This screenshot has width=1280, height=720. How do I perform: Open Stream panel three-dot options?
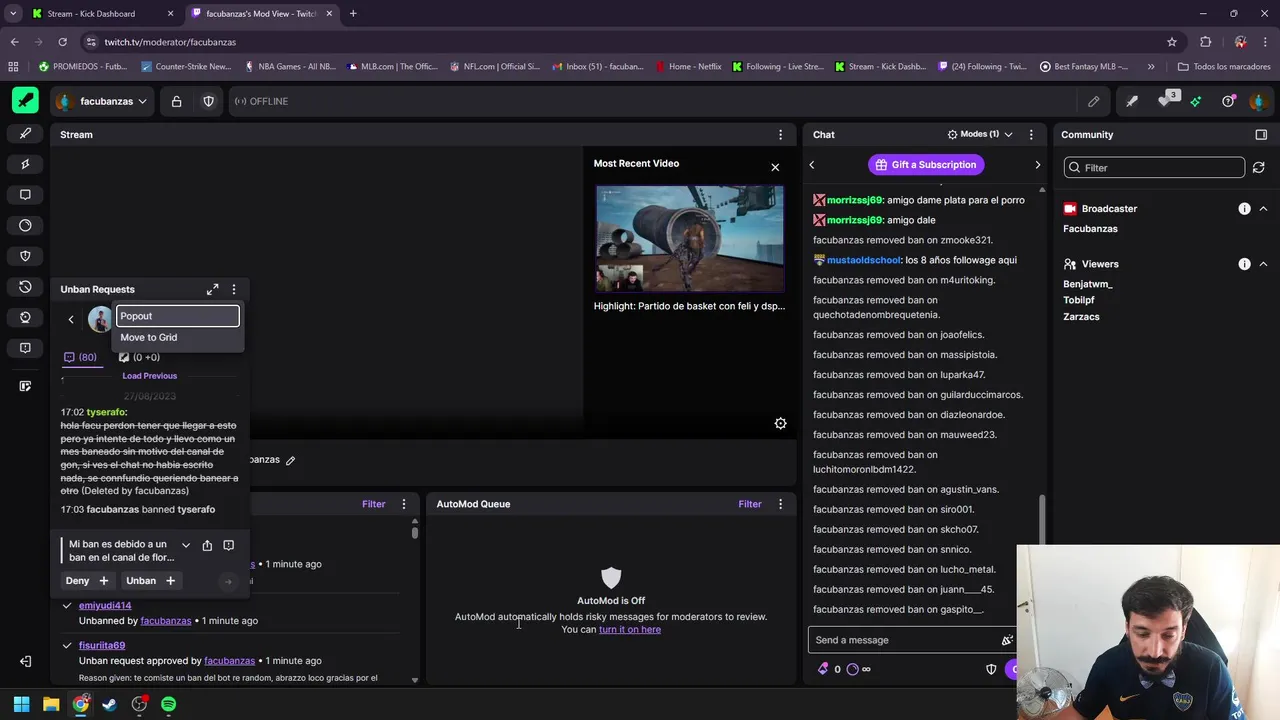[x=781, y=134]
